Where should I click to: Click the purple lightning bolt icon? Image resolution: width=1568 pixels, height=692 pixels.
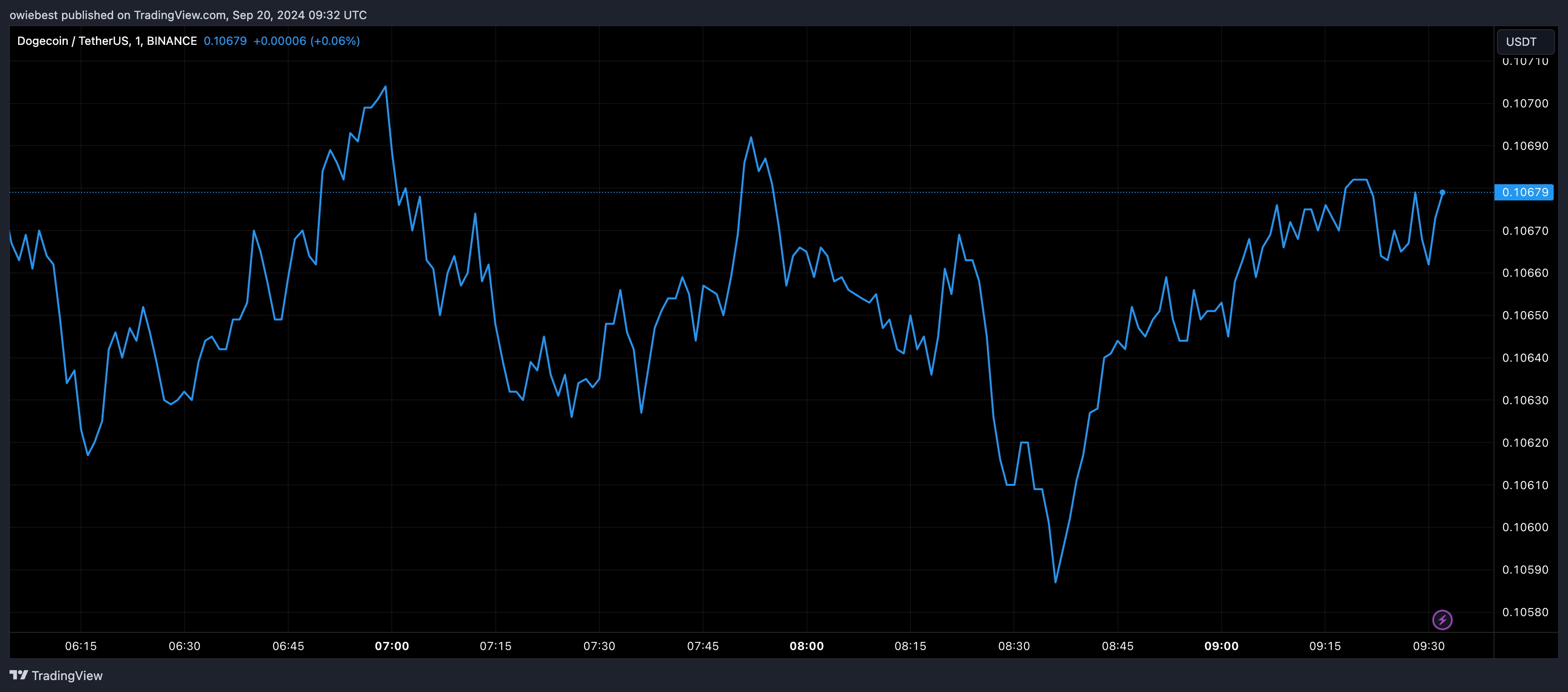1442,619
